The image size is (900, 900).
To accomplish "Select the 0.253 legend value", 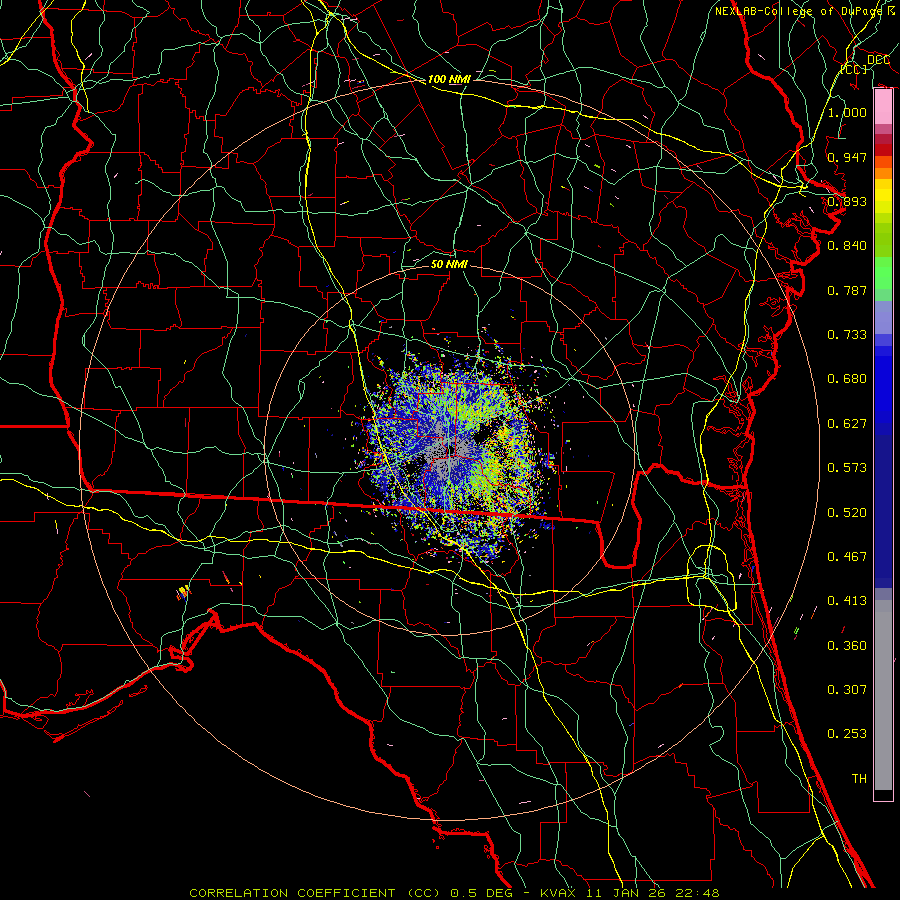I will click(x=847, y=734).
